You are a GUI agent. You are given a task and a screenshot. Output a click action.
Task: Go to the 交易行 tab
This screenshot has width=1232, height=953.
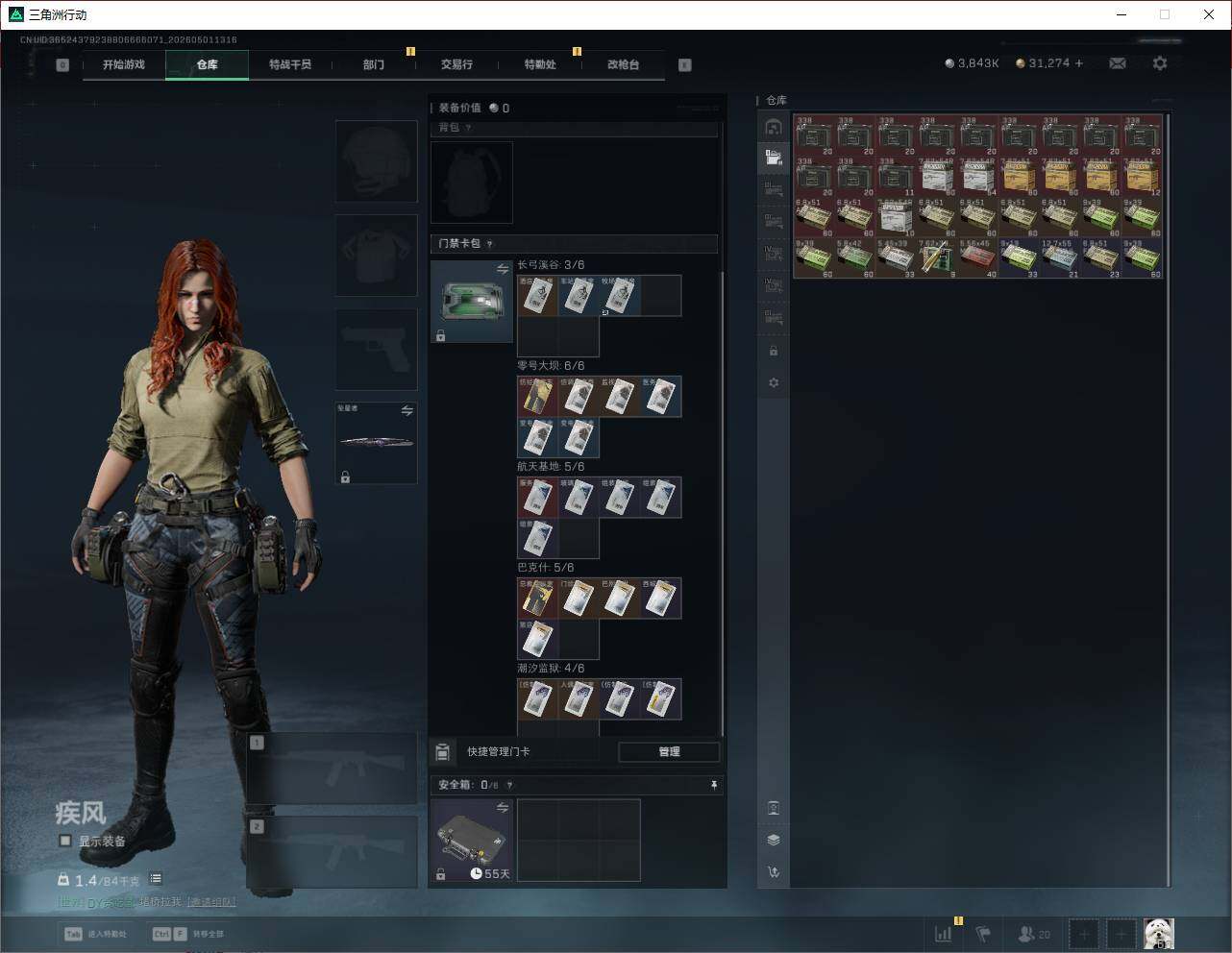[x=456, y=64]
